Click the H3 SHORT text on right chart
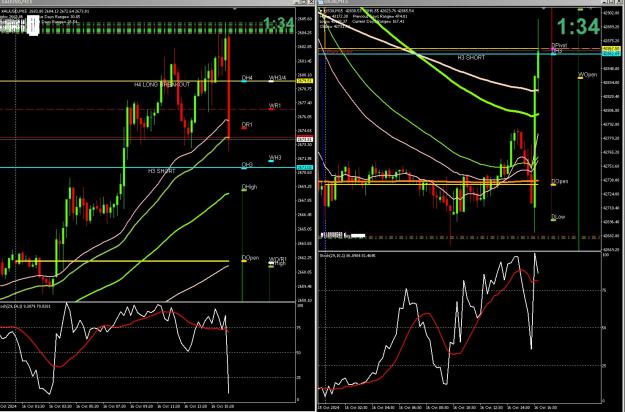Viewport: 625px width, 412px height. tap(471, 57)
